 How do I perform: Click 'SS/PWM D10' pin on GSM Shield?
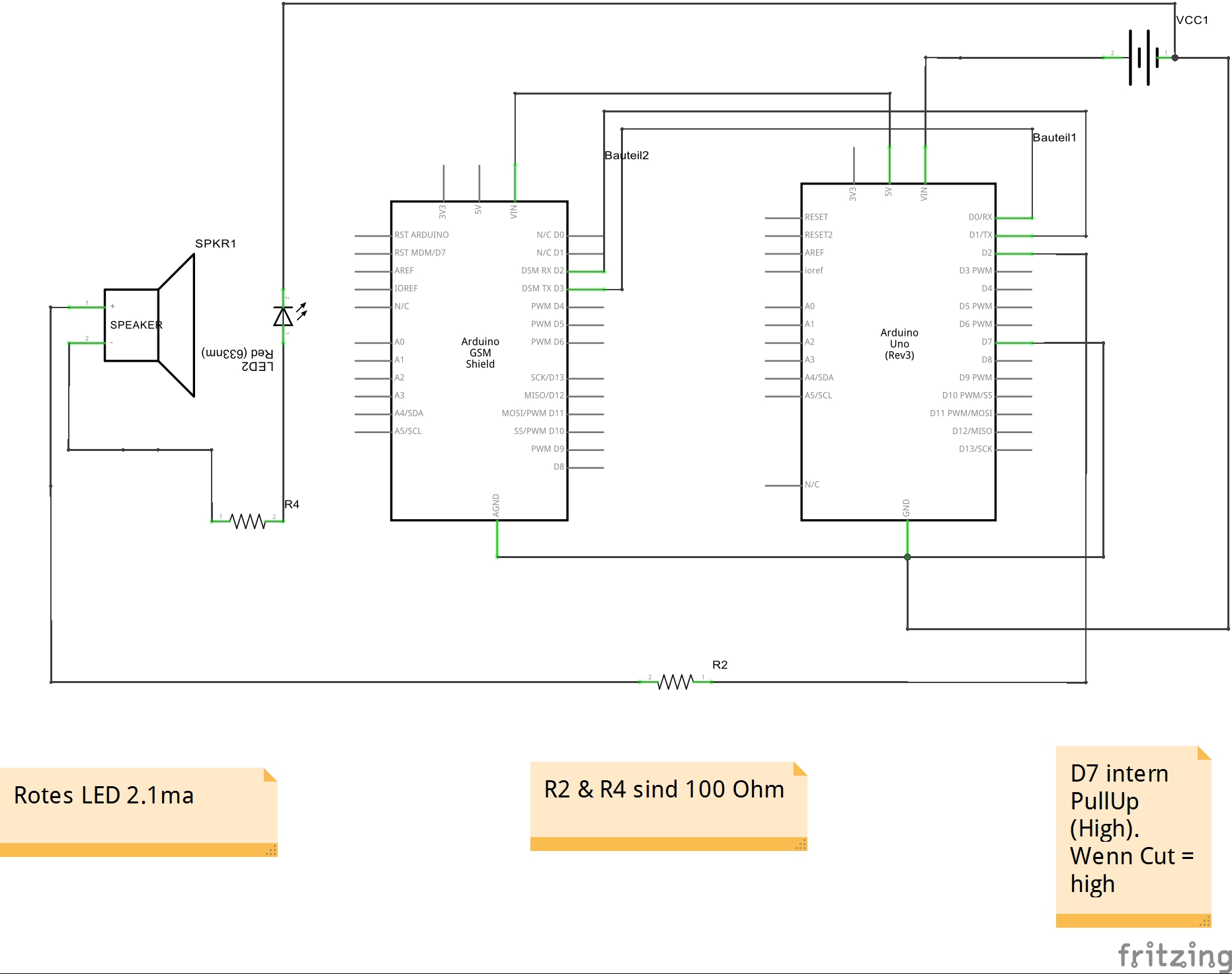pos(539,431)
